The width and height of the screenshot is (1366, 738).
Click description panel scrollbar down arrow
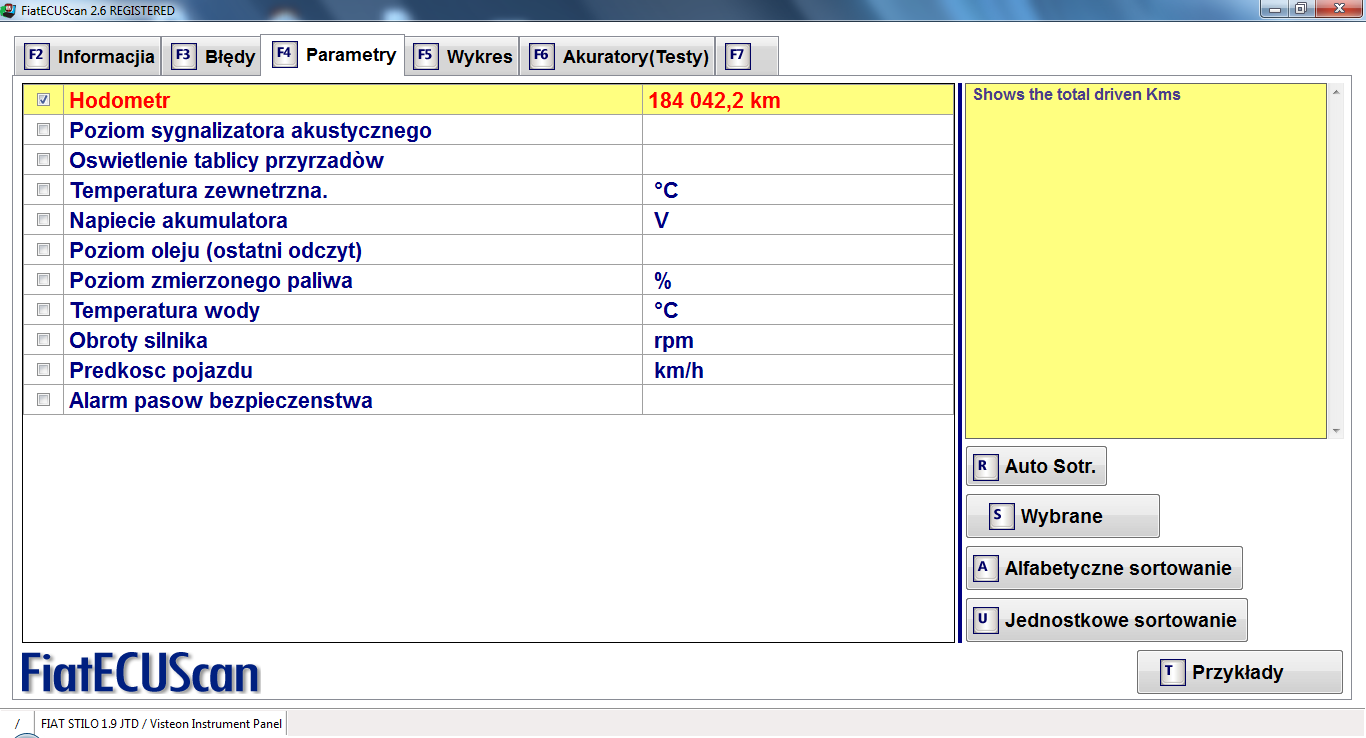click(1336, 431)
